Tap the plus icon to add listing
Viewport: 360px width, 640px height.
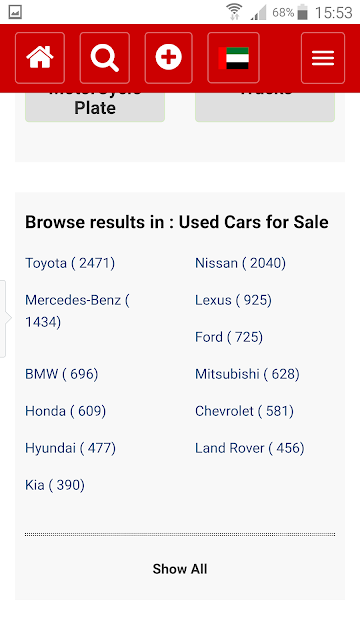[x=169, y=58]
